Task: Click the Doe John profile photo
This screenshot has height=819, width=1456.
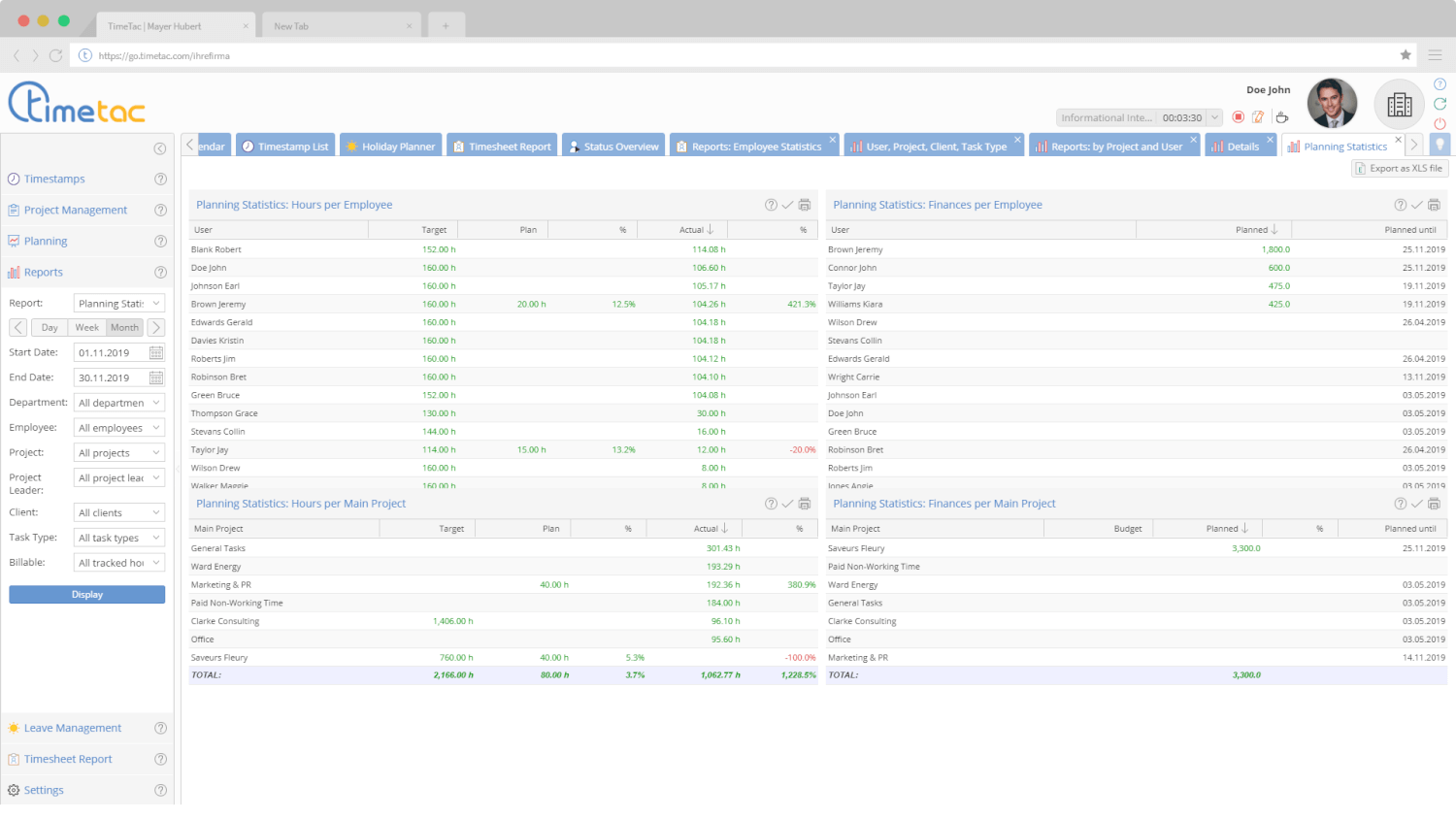Action: tap(1332, 104)
